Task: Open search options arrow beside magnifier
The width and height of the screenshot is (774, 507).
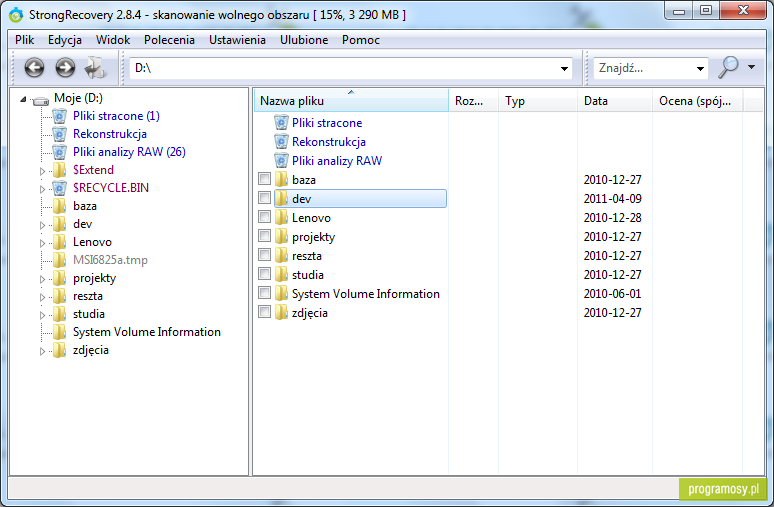Action: pos(752,67)
